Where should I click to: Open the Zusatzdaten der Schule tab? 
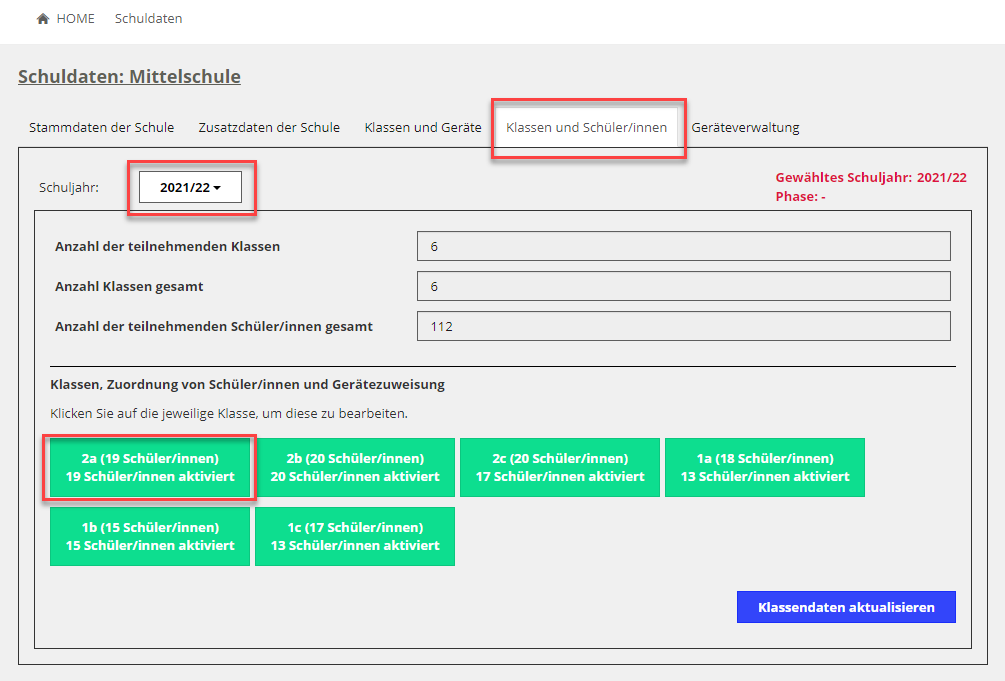269,128
